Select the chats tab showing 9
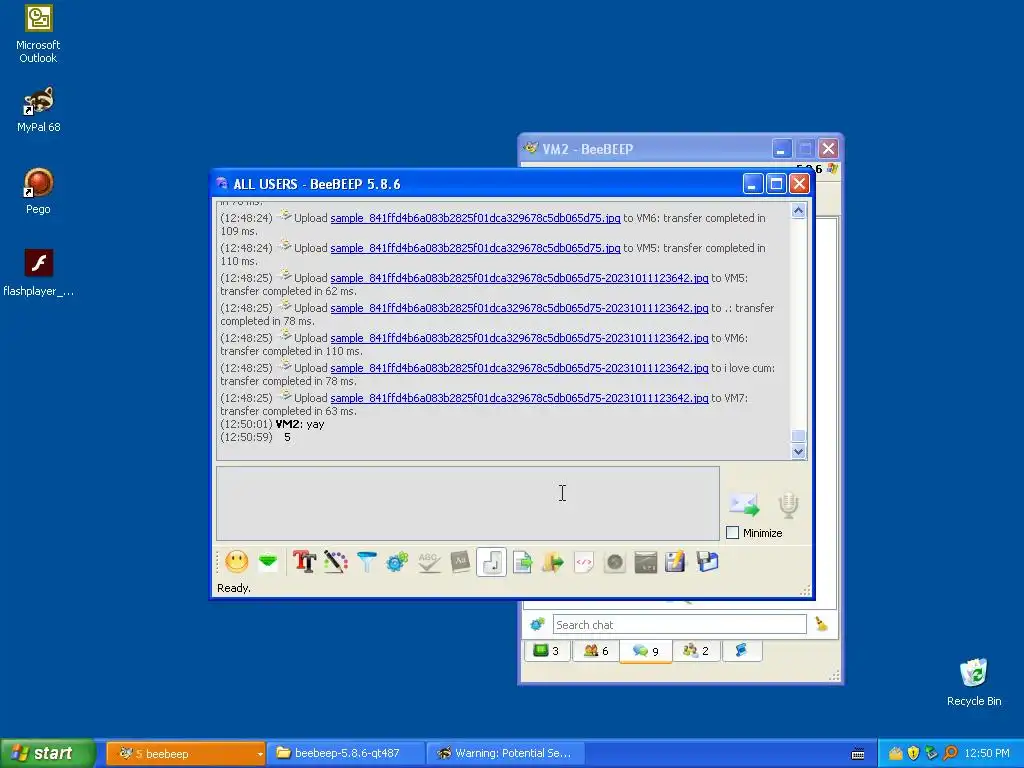 click(645, 650)
